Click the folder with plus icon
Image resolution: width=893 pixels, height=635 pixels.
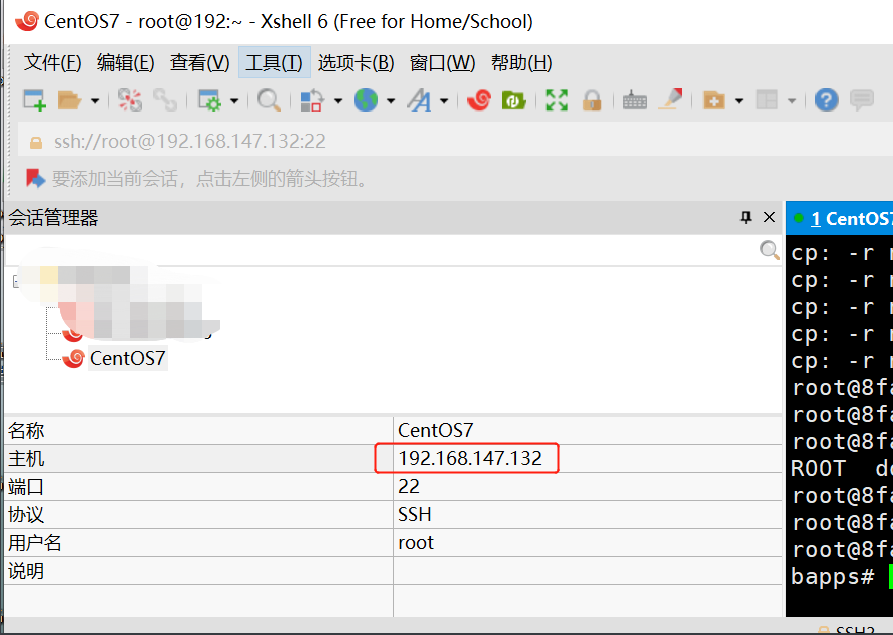pyautogui.click(x=714, y=100)
